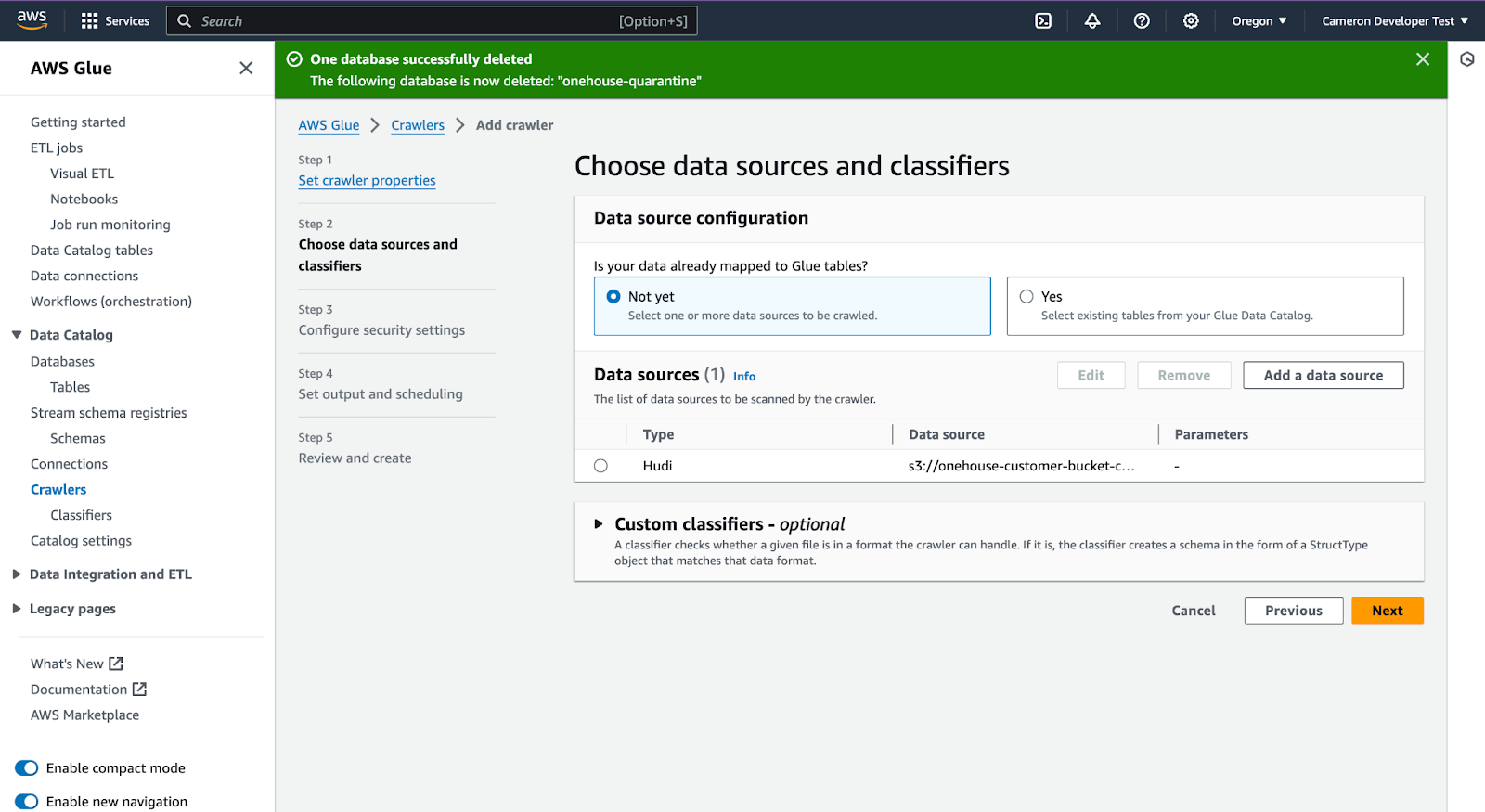Screen dimensions: 1485x812
Task: Open Databases in sidebar
Action: click(x=62, y=362)
